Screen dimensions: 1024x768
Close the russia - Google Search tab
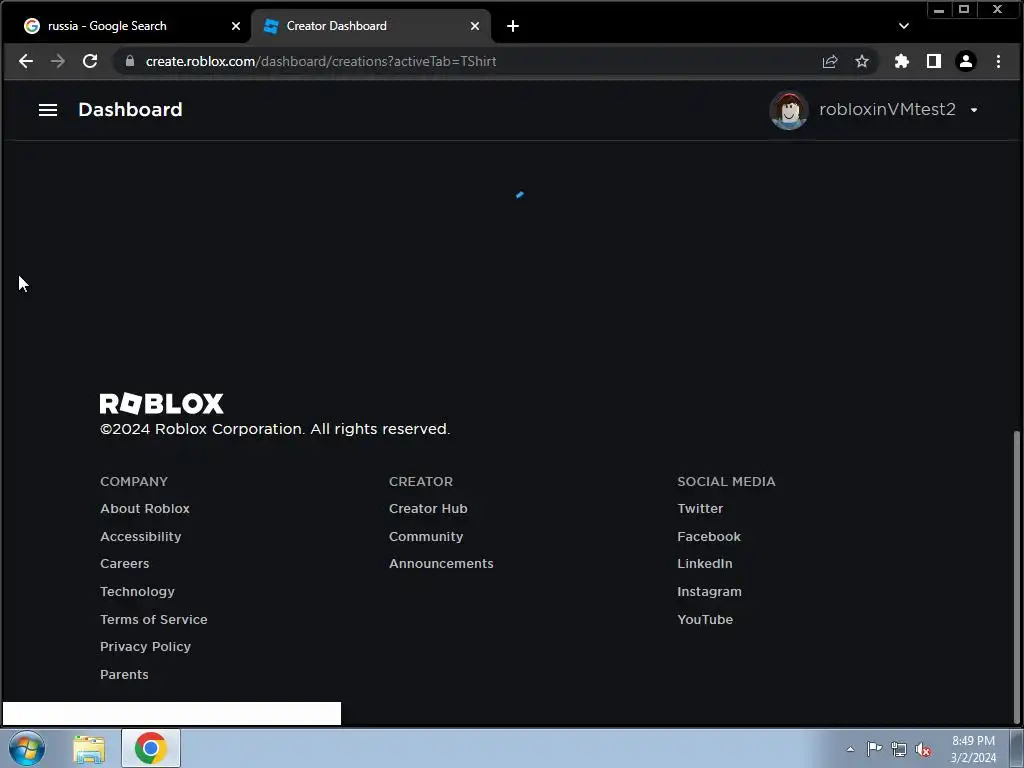coord(236,26)
